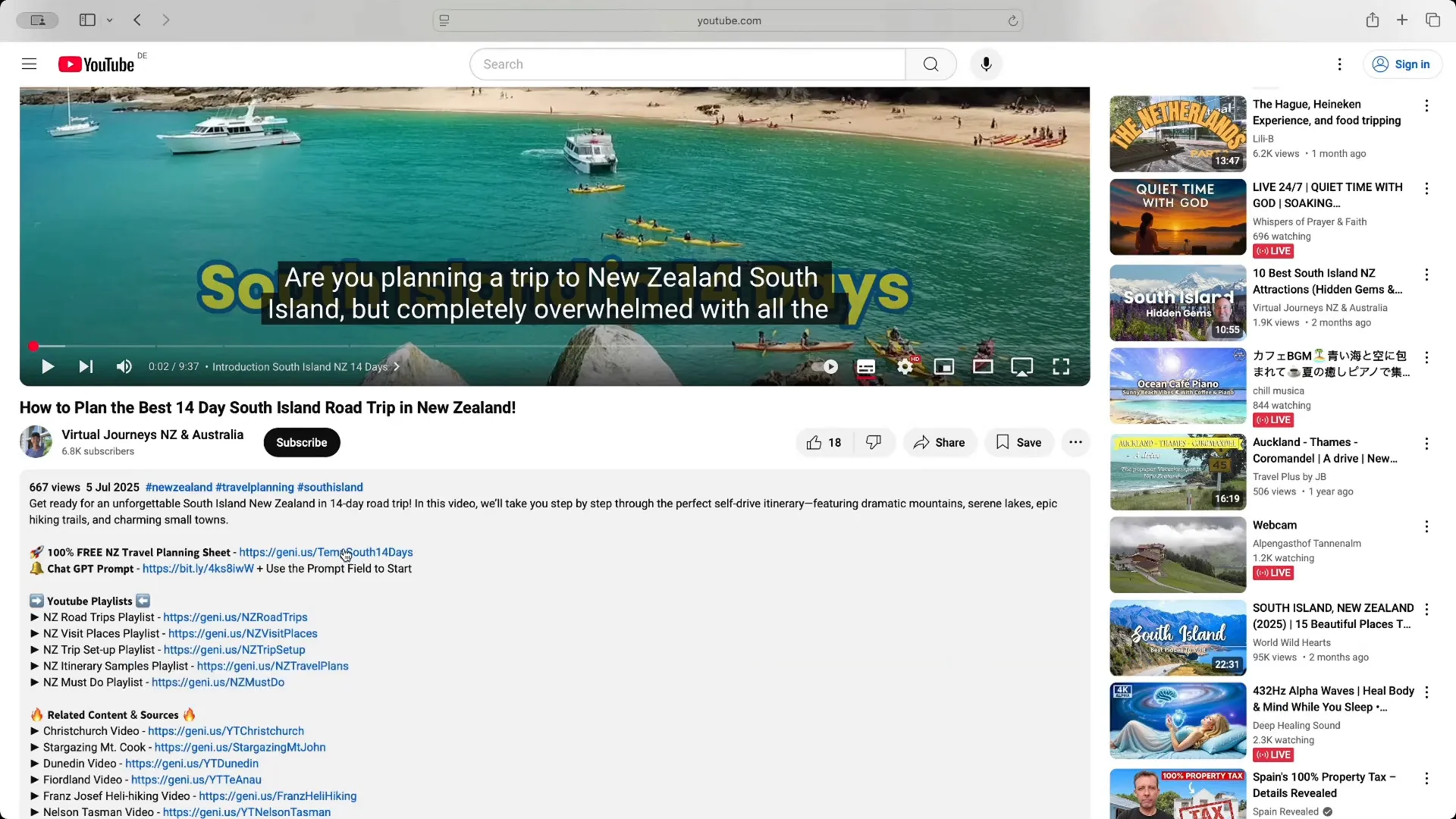The image size is (1456, 819).
Task: Open options for 'Auckland - Thames - Coromandel' video
Action: point(1426,444)
